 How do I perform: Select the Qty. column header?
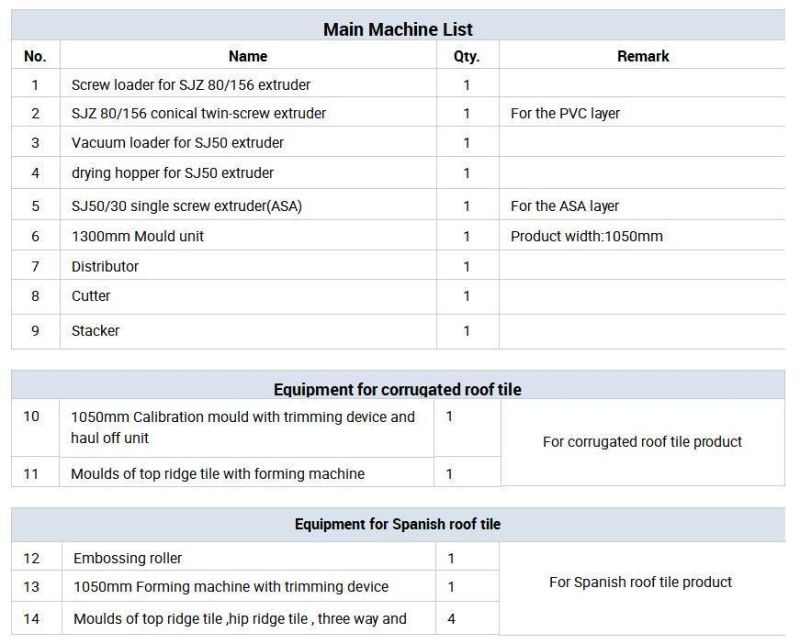tap(467, 56)
